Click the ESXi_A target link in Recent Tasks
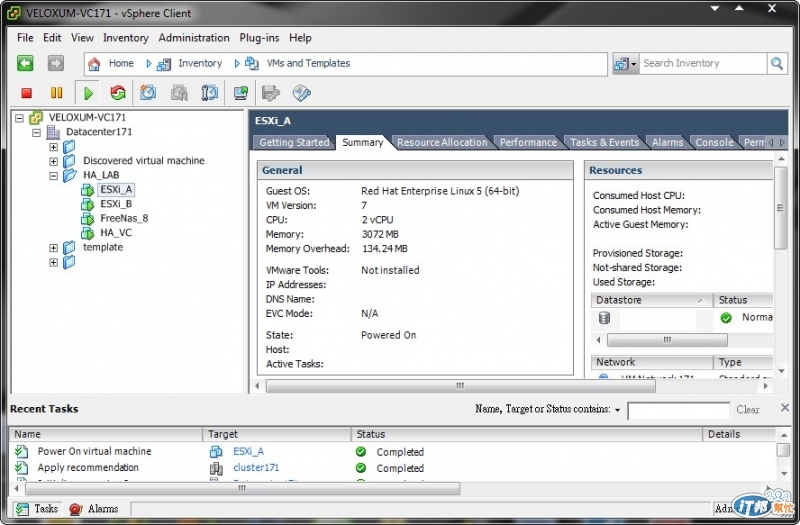The image size is (800, 525). tap(248, 452)
